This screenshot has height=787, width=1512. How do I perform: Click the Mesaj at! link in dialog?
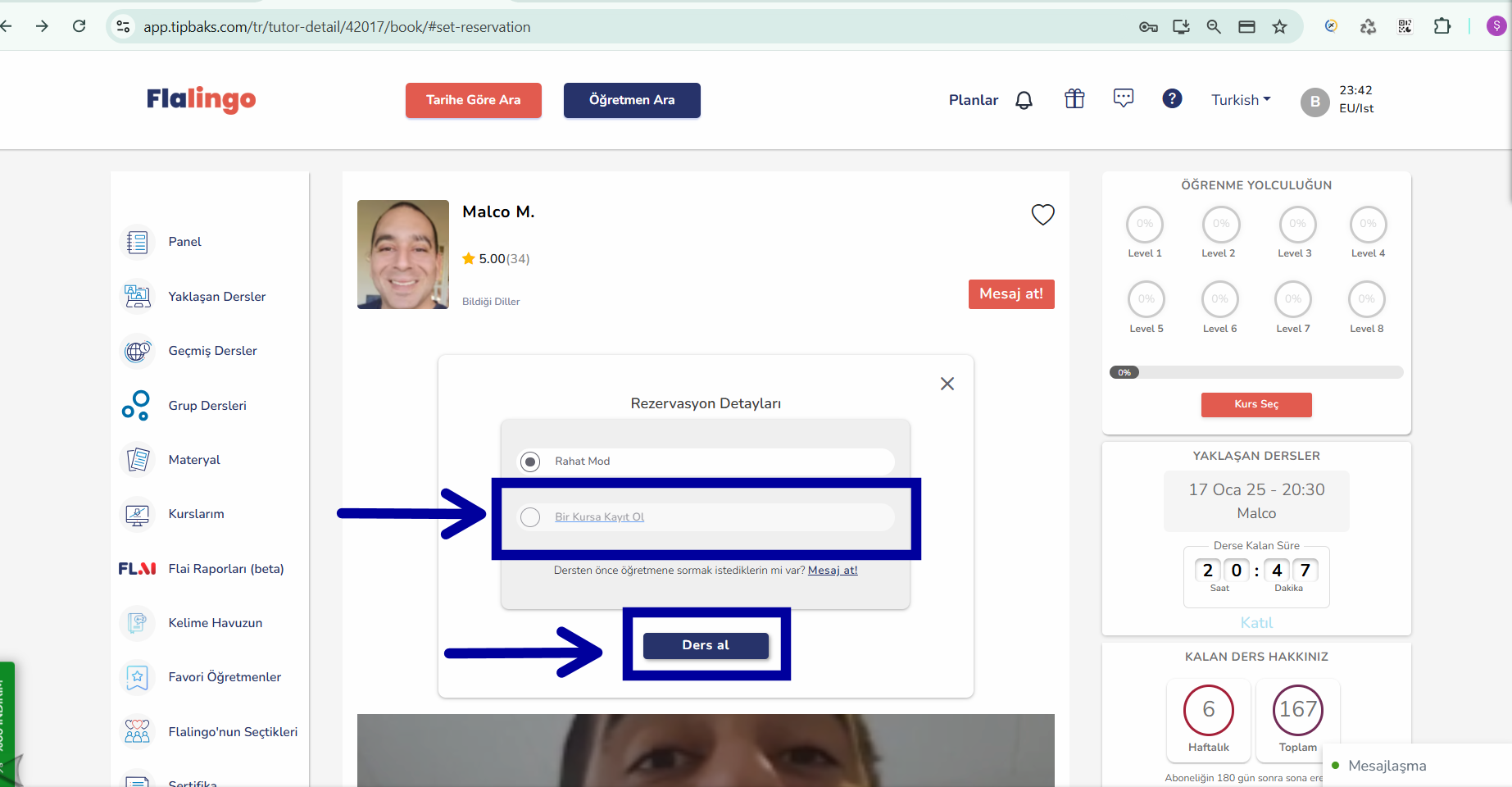click(x=833, y=571)
